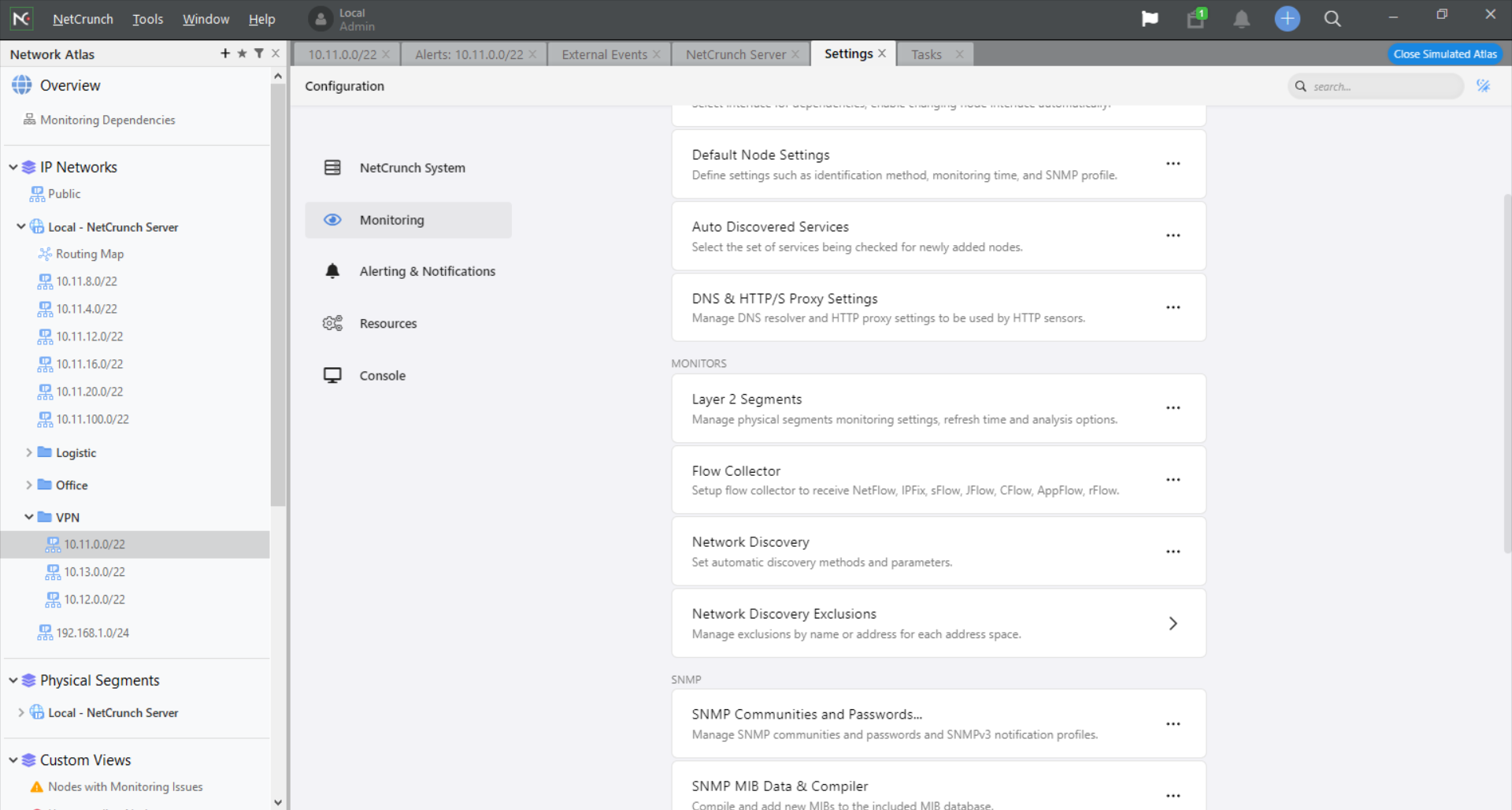1512x810 pixels.
Task: Open the Network Atlas filter icon
Action: (258, 53)
